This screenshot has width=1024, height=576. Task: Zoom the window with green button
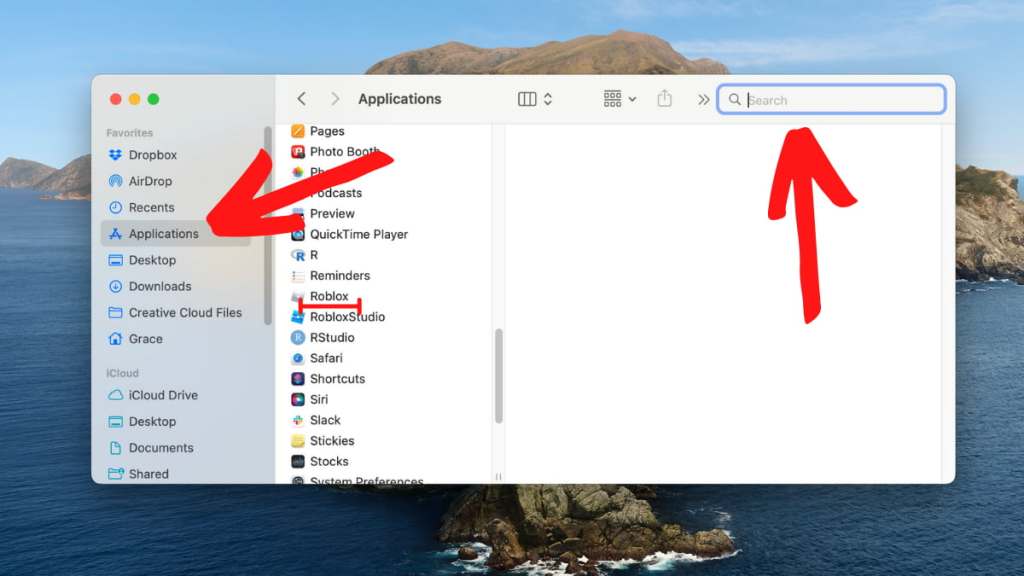click(153, 99)
